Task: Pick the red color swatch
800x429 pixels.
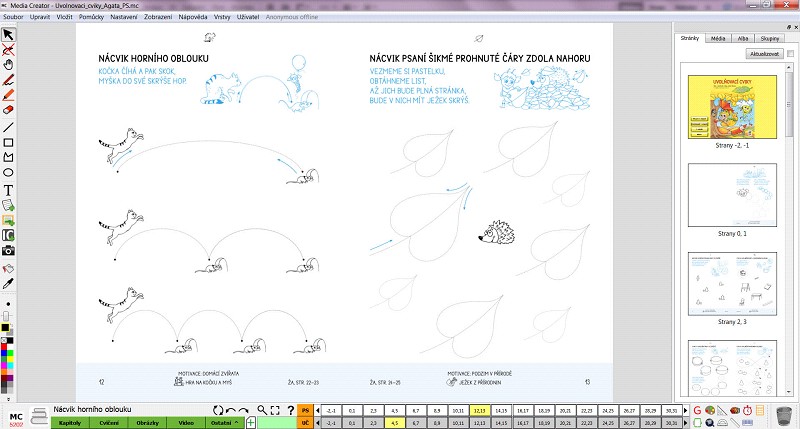Action: [4, 347]
